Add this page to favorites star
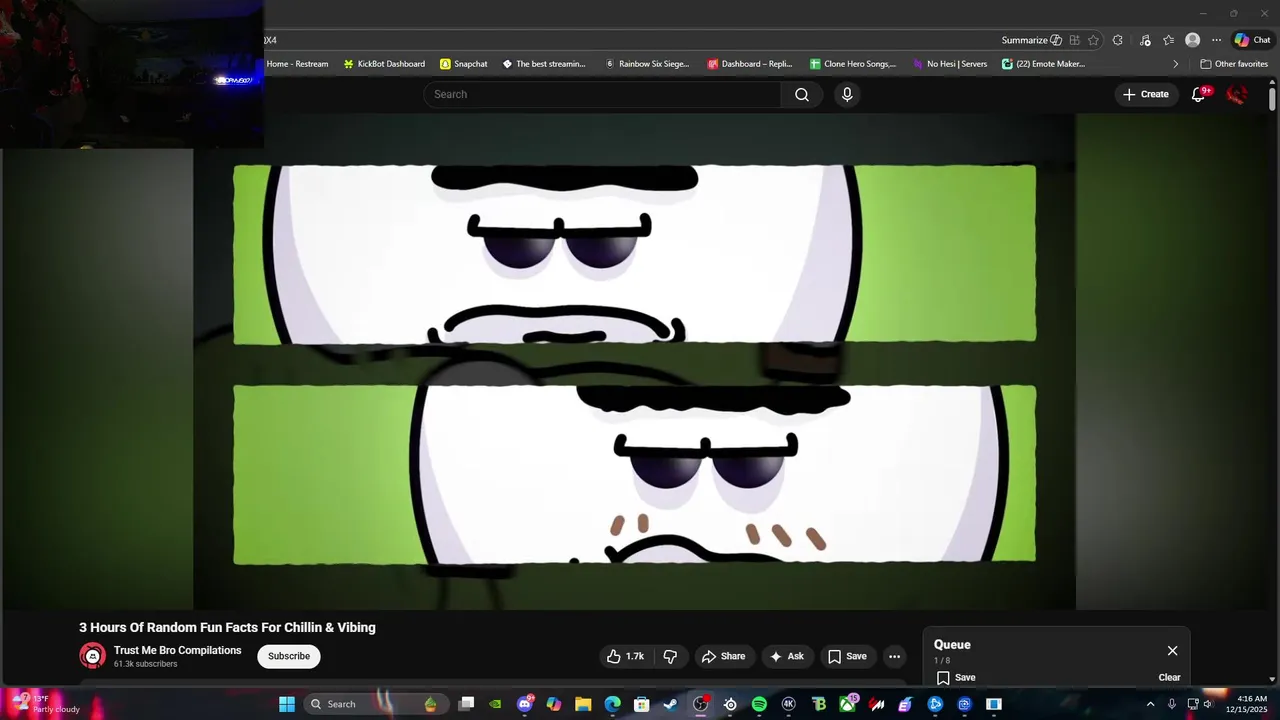The width and height of the screenshot is (1280, 720). pyautogui.click(x=1093, y=40)
